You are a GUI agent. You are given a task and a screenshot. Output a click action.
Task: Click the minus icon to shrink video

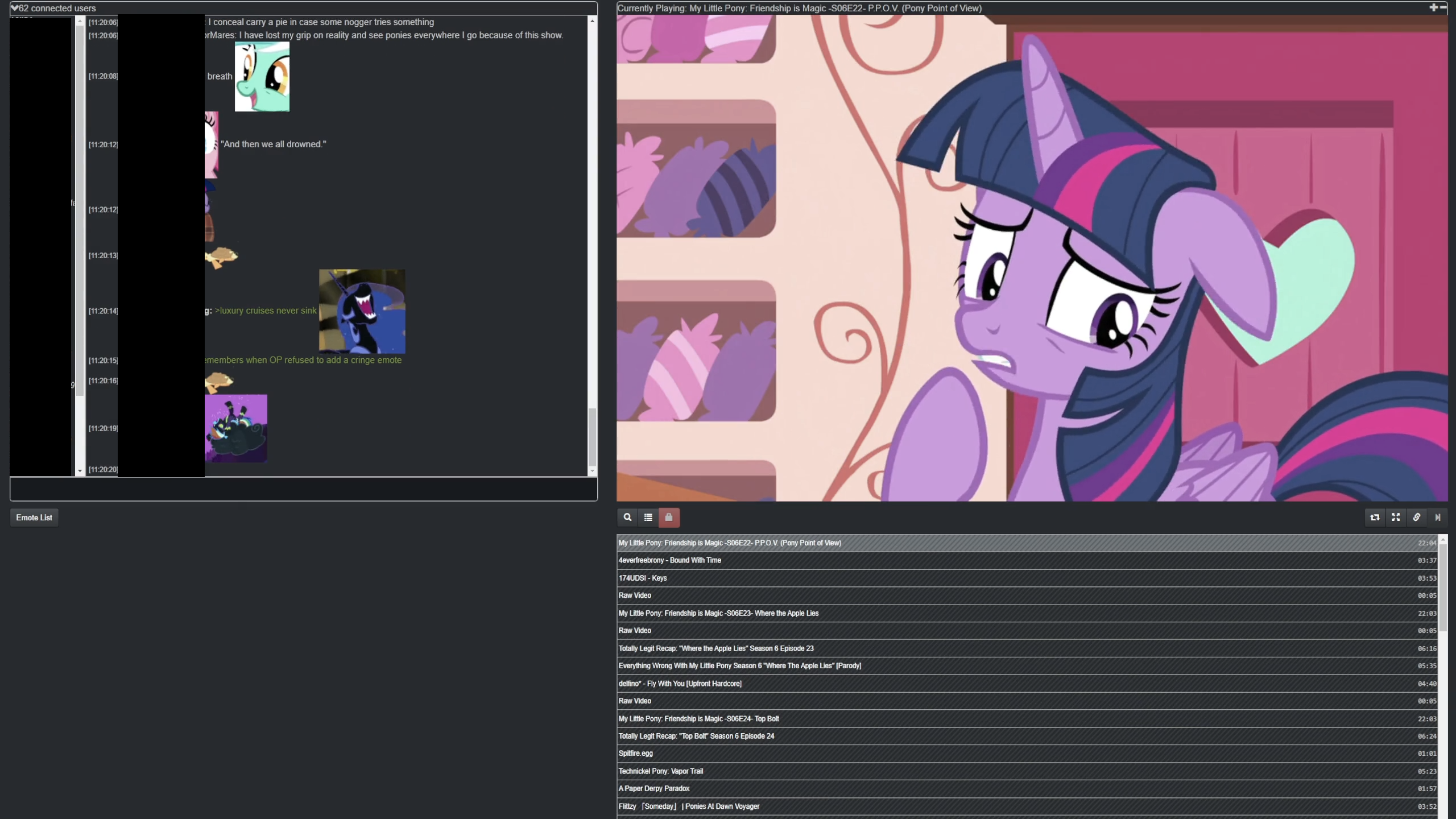1443,7
